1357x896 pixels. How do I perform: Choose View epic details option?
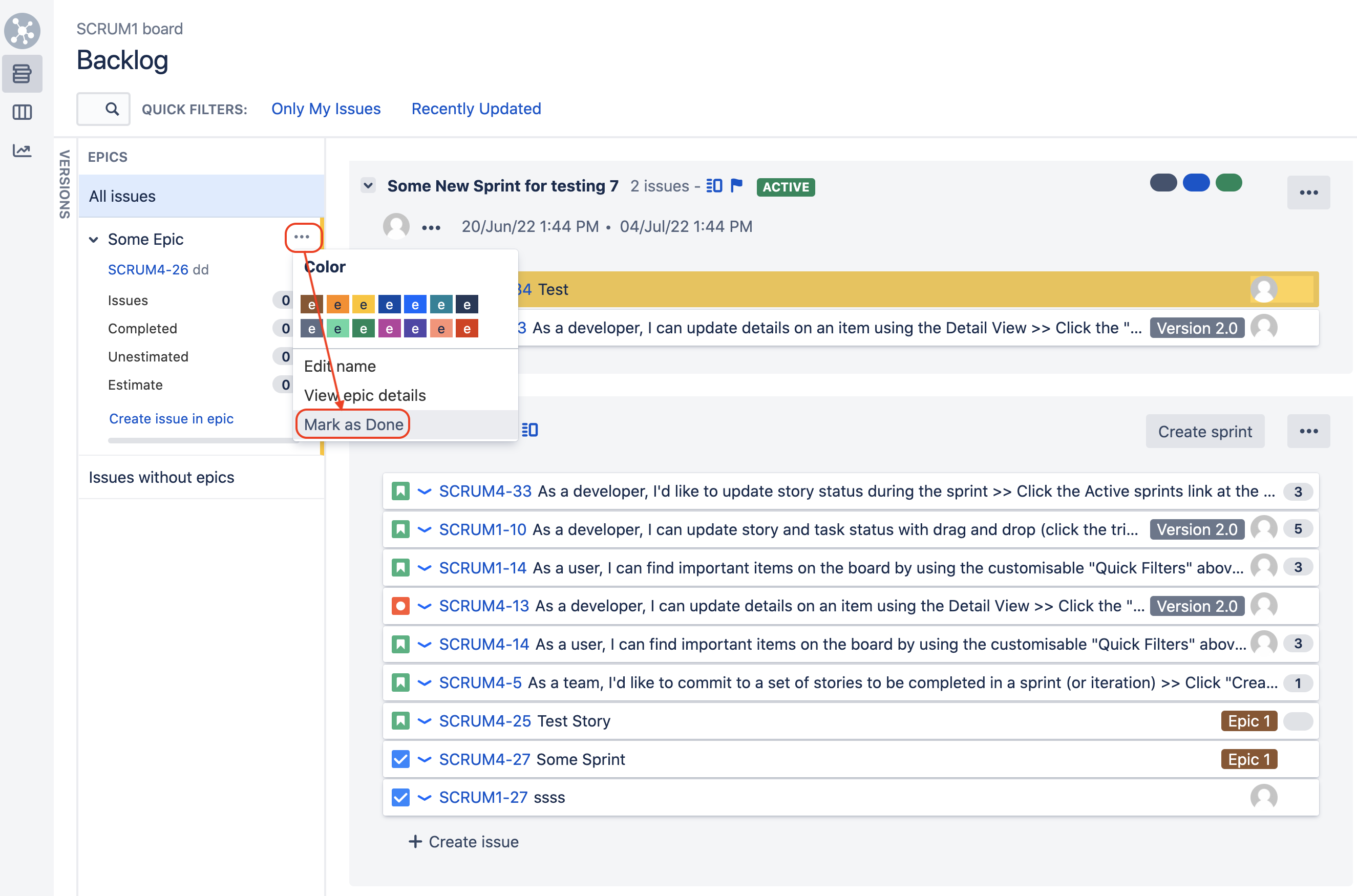tap(365, 395)
